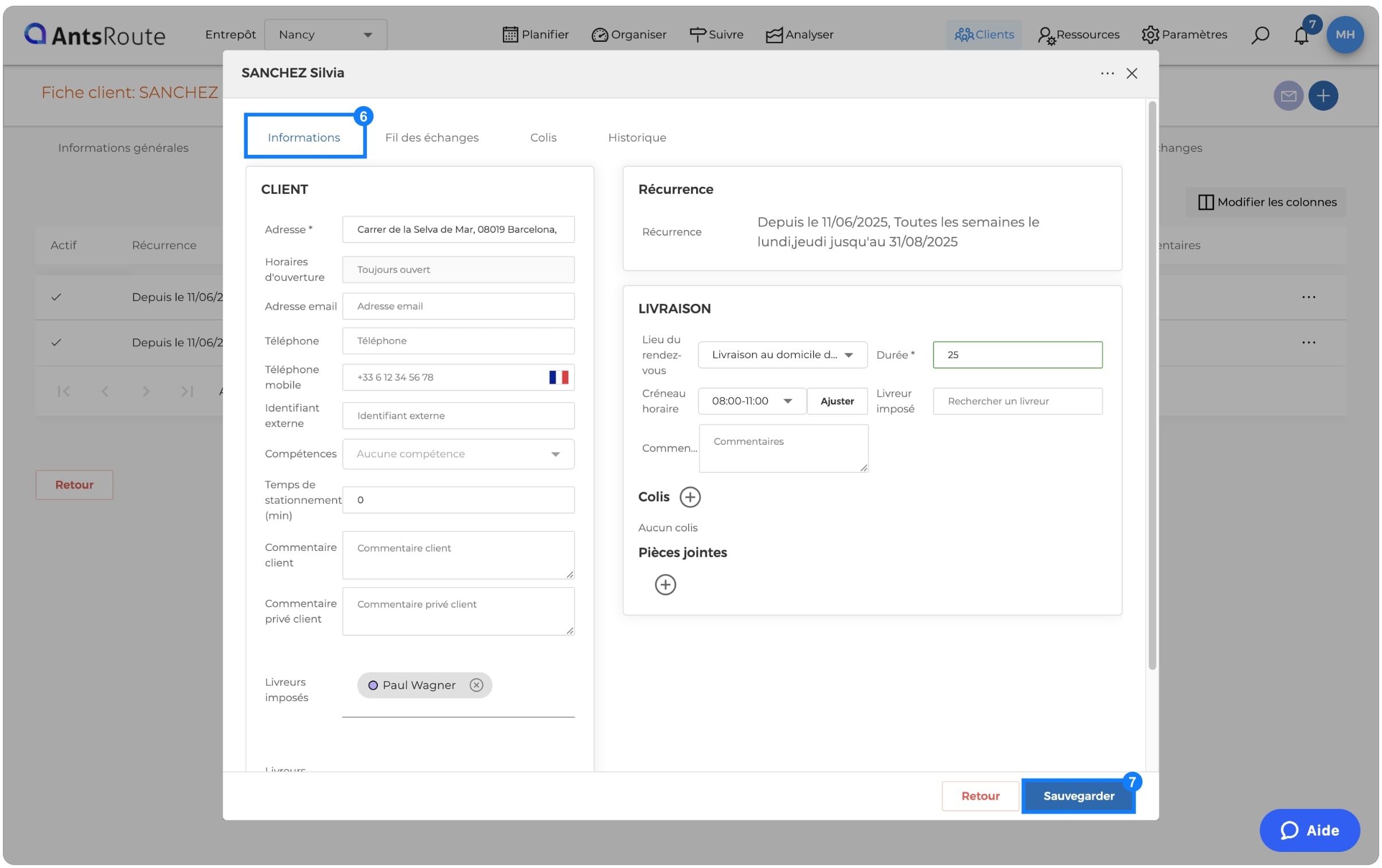1382x868 pixels.
Task: Click the Identifiant externe field
Action: click(458, 416)
